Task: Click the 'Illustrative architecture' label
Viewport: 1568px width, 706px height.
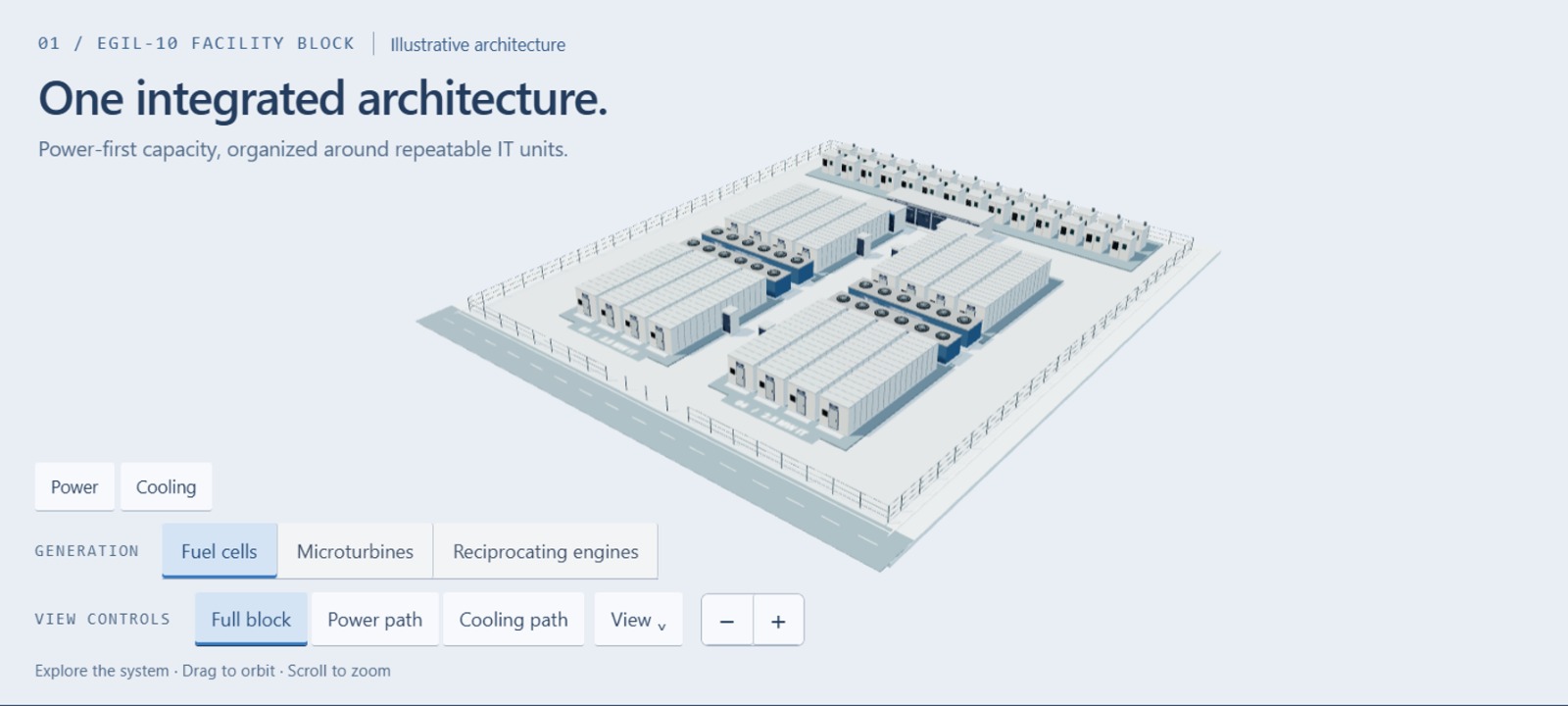Action: click(477, 44)
